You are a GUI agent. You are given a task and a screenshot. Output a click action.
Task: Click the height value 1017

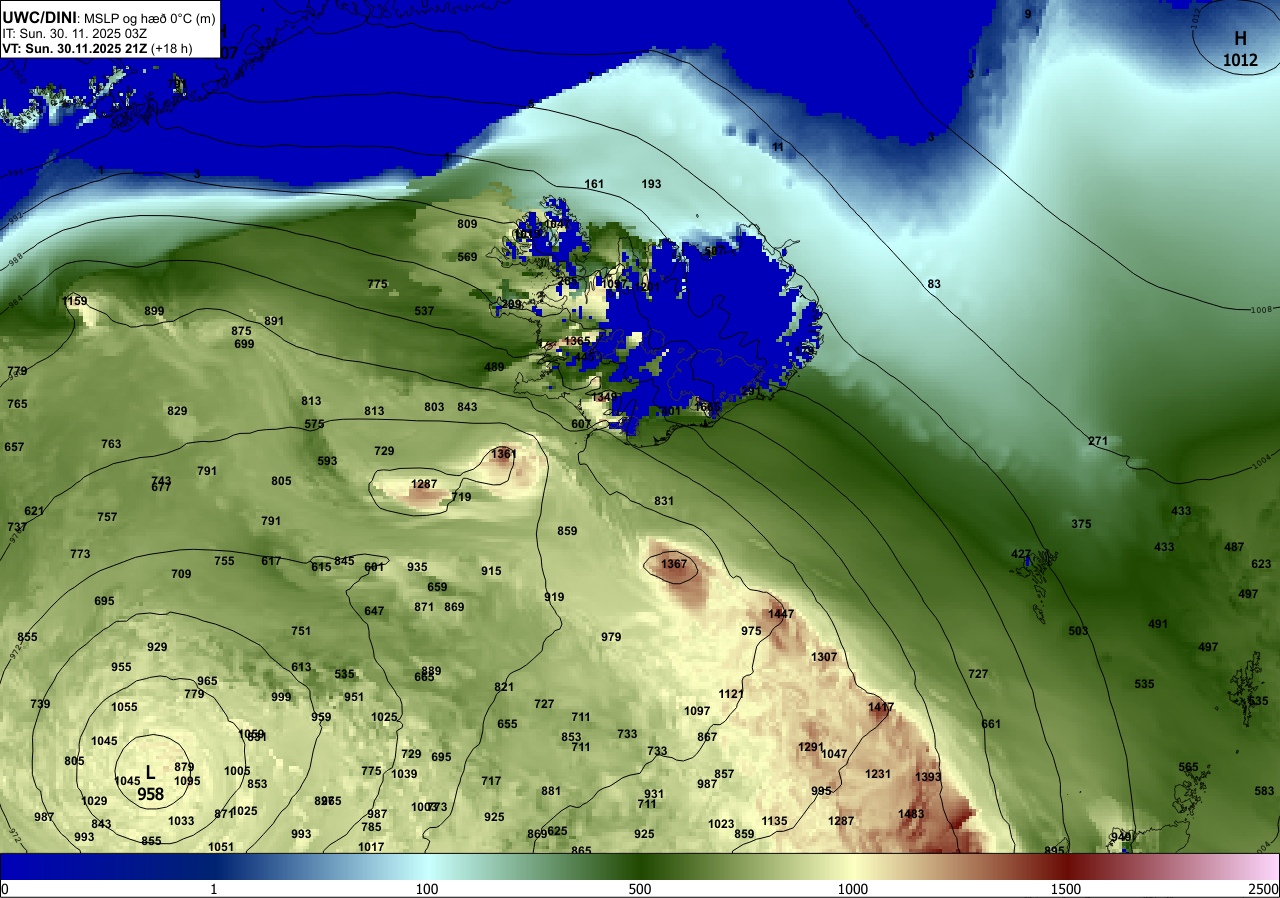371,847
